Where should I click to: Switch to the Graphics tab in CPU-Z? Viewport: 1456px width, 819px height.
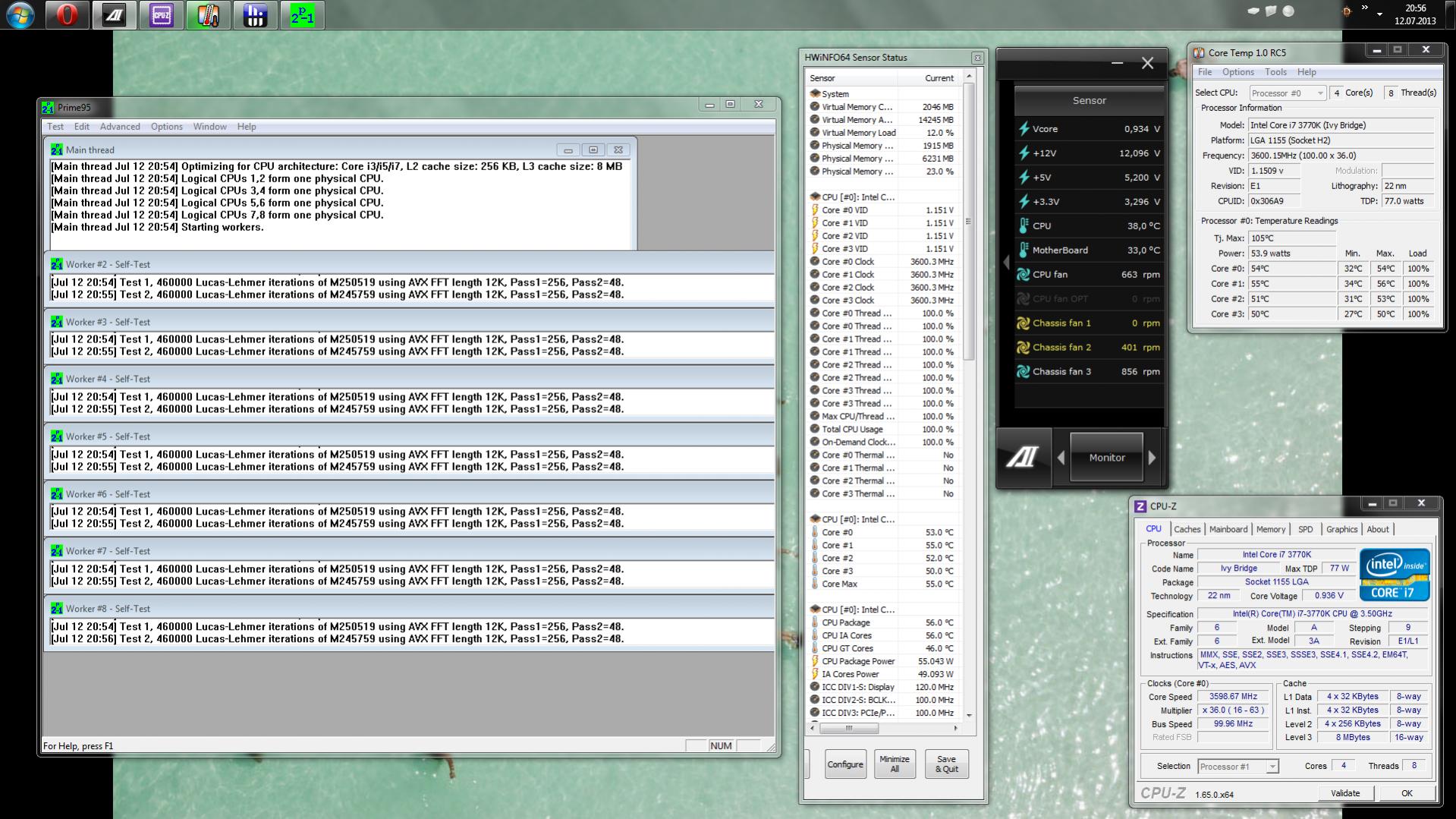pos(1341,530)
